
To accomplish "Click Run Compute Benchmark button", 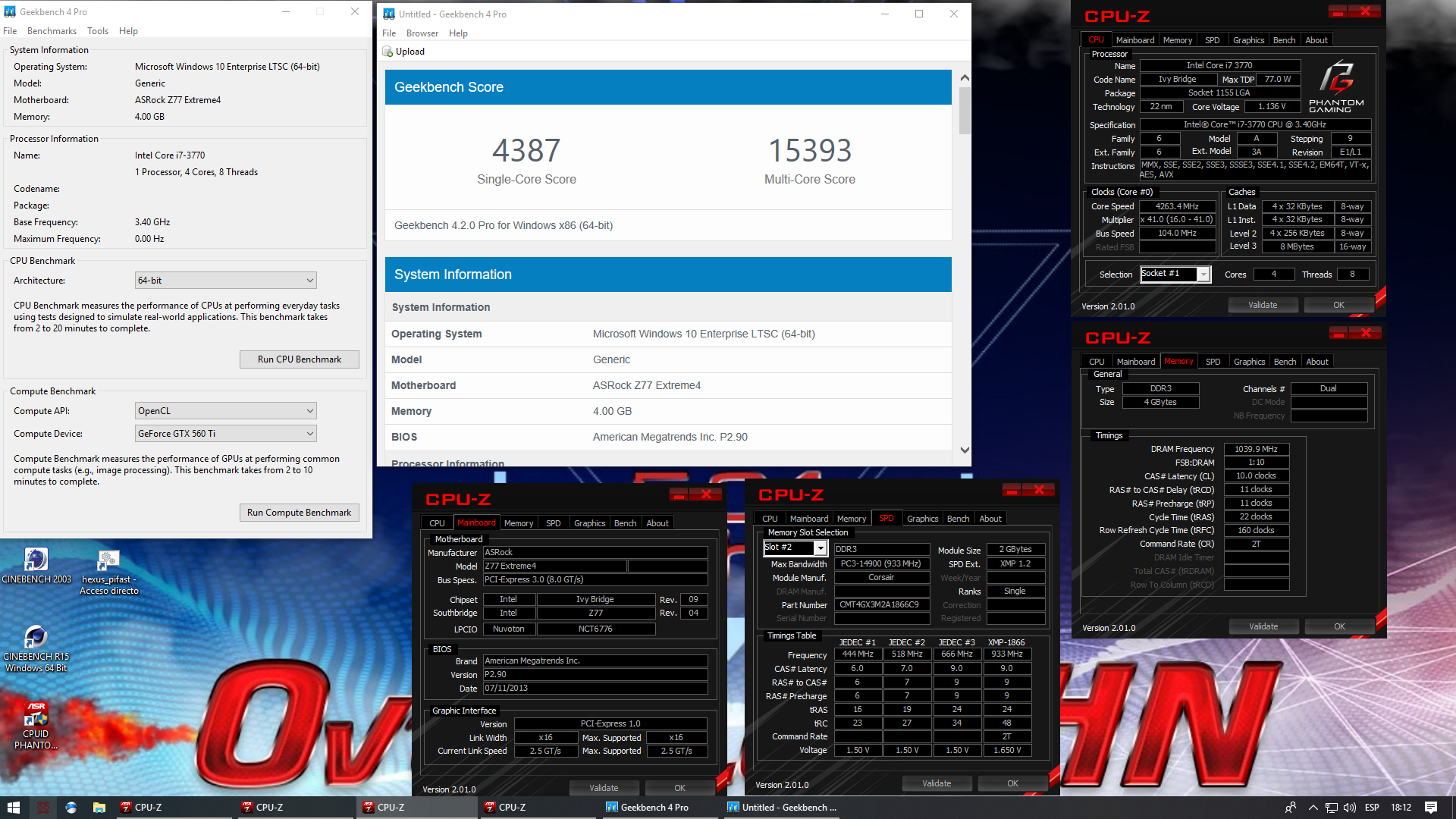I will (300, 513).
